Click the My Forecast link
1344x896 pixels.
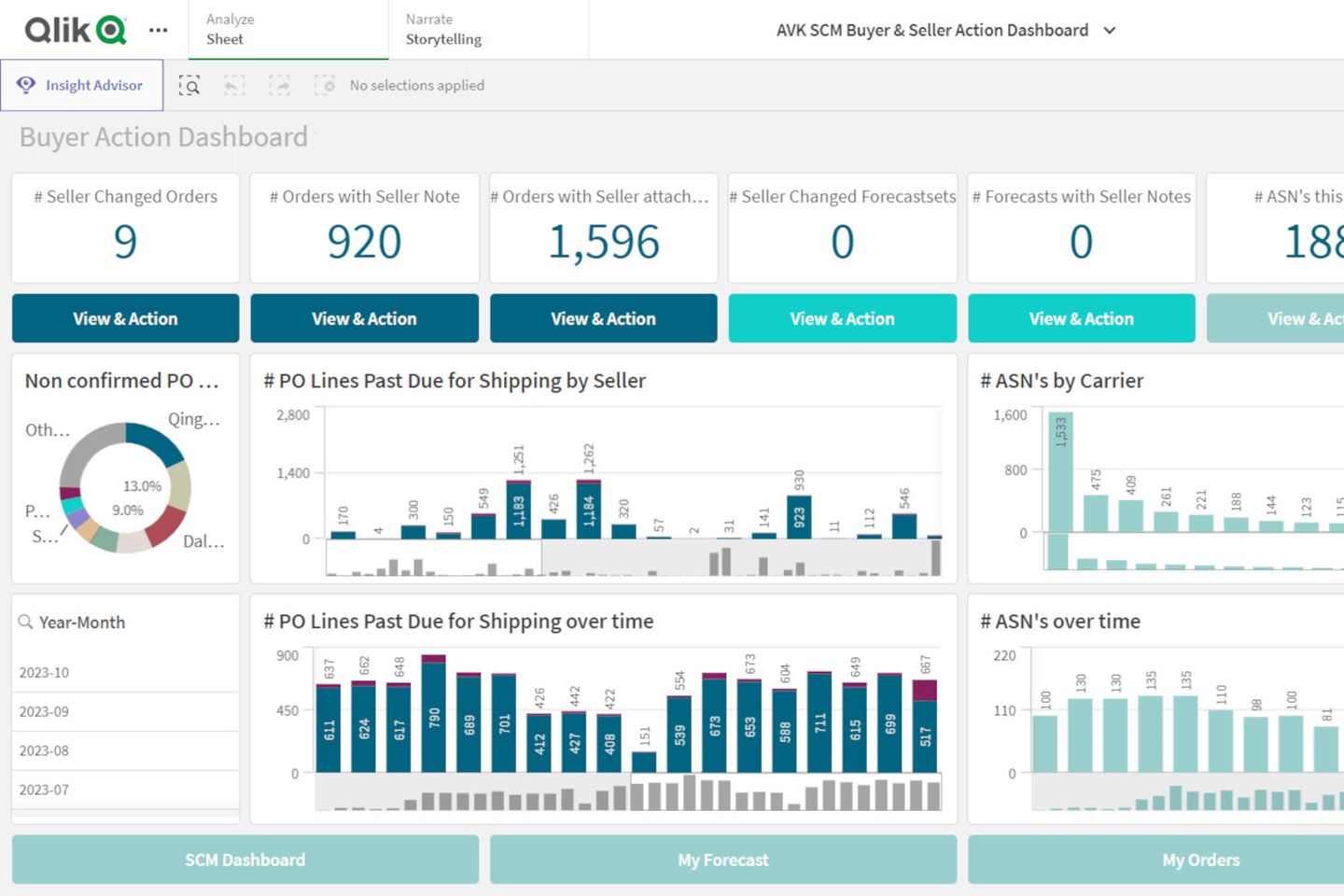(722, 860)
